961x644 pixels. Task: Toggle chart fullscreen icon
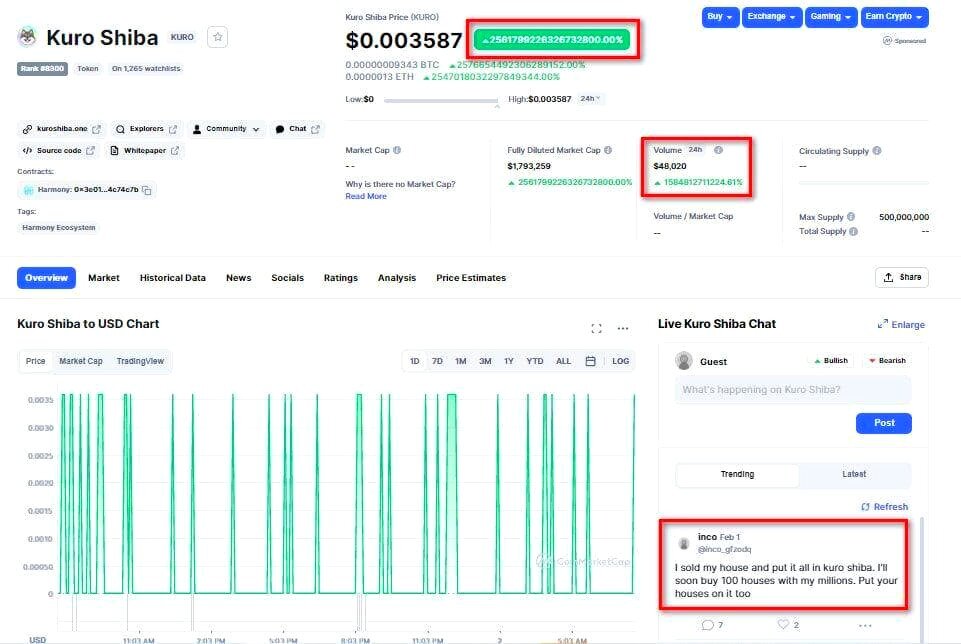tap(596, 328)
